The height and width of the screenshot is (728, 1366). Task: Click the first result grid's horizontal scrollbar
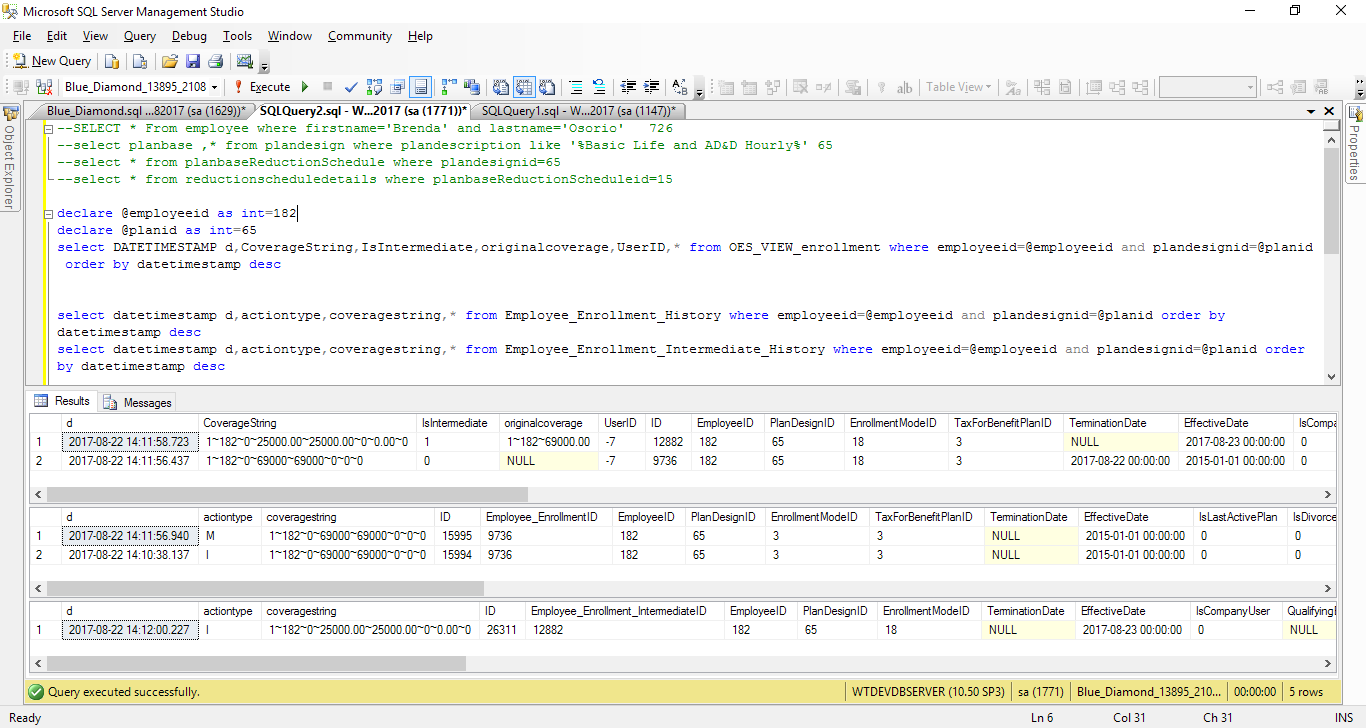point(286,494)
